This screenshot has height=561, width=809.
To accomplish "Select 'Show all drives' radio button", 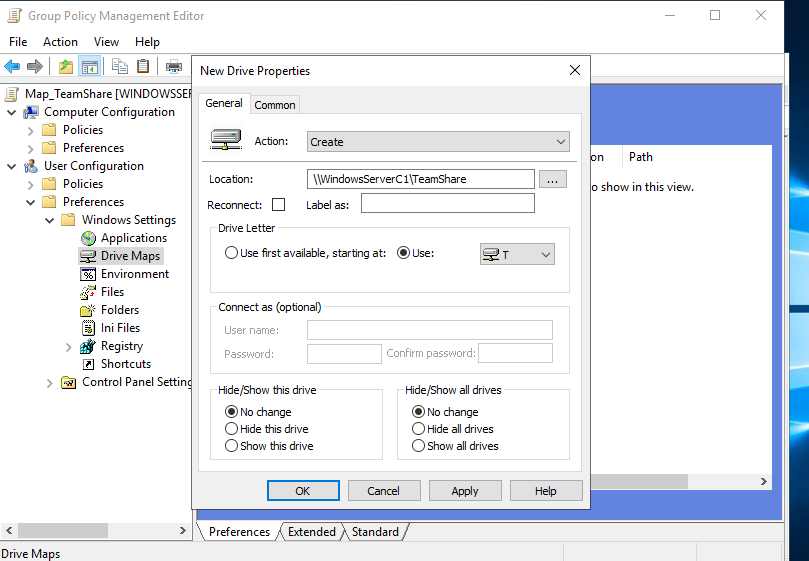I will click(418, 446).
